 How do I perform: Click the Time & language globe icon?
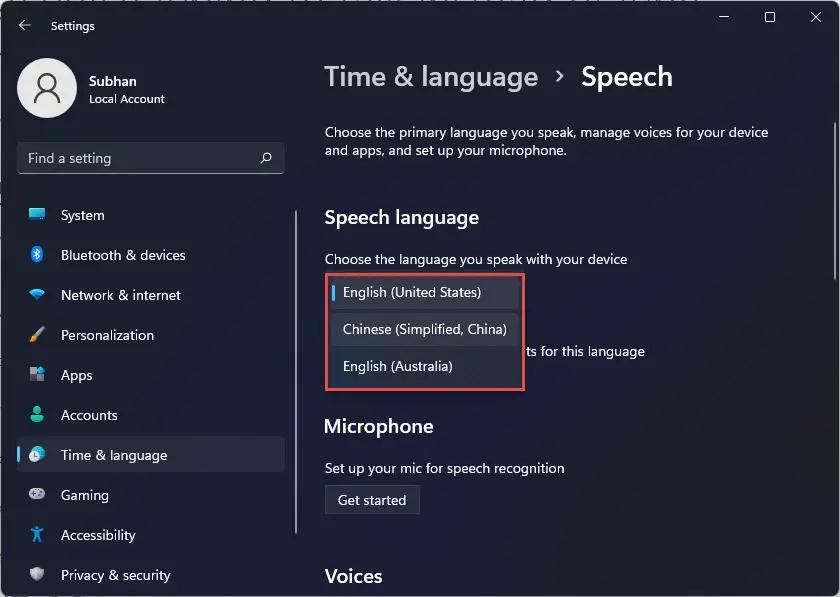pos(37,454)
